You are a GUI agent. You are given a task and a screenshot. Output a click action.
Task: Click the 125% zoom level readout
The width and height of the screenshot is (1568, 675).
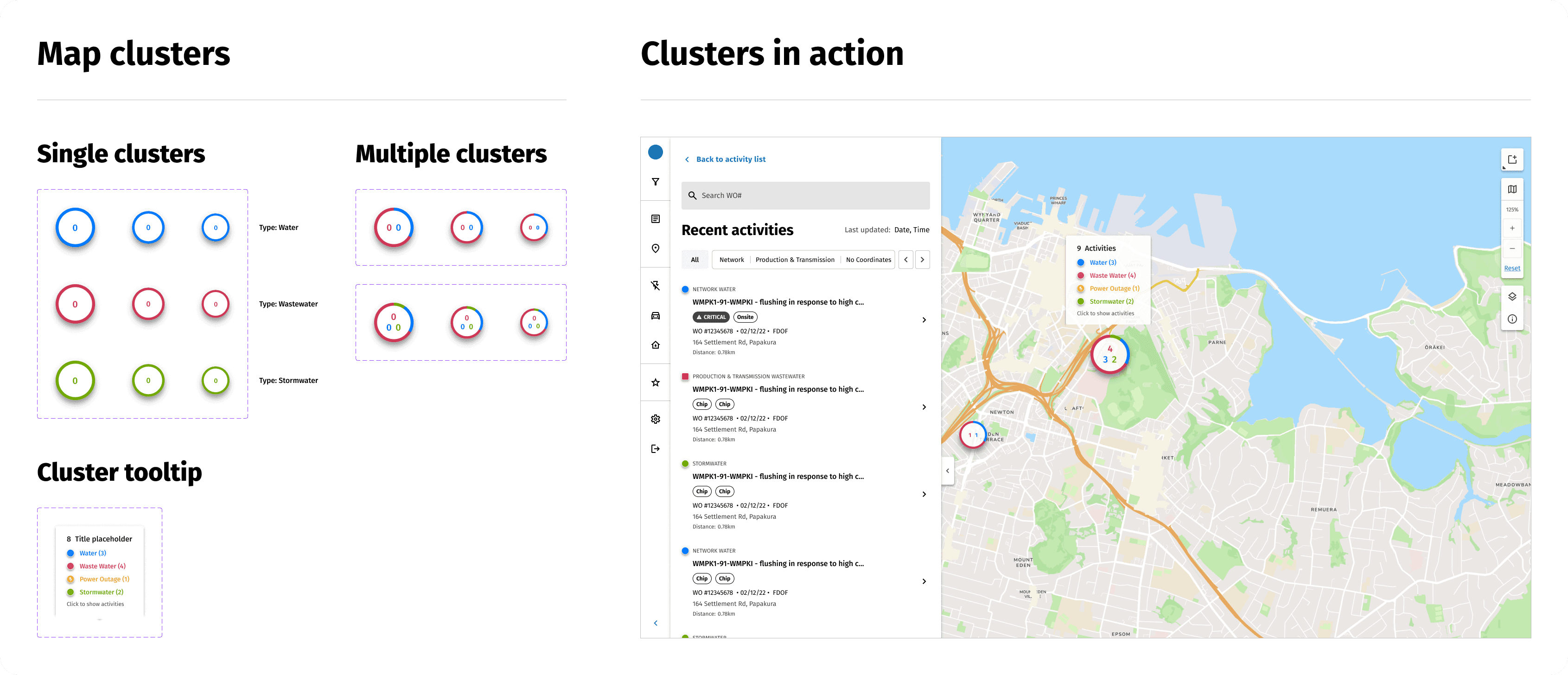(1512, 210)
